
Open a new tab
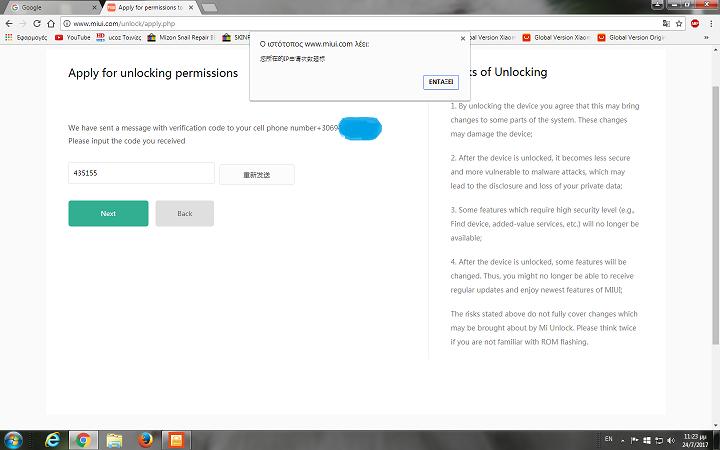209,7
